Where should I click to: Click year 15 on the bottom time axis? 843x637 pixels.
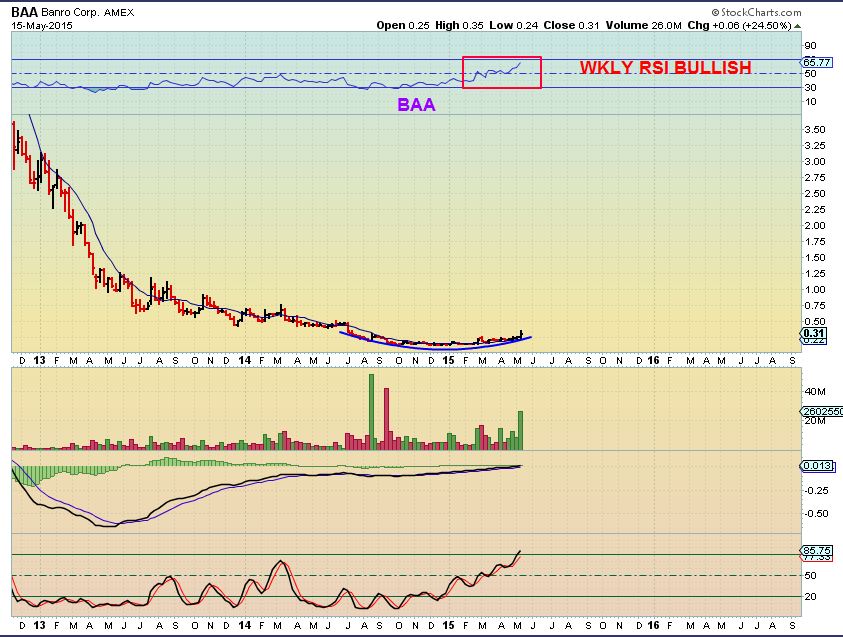pyautogui.click(x=448, y=625)
